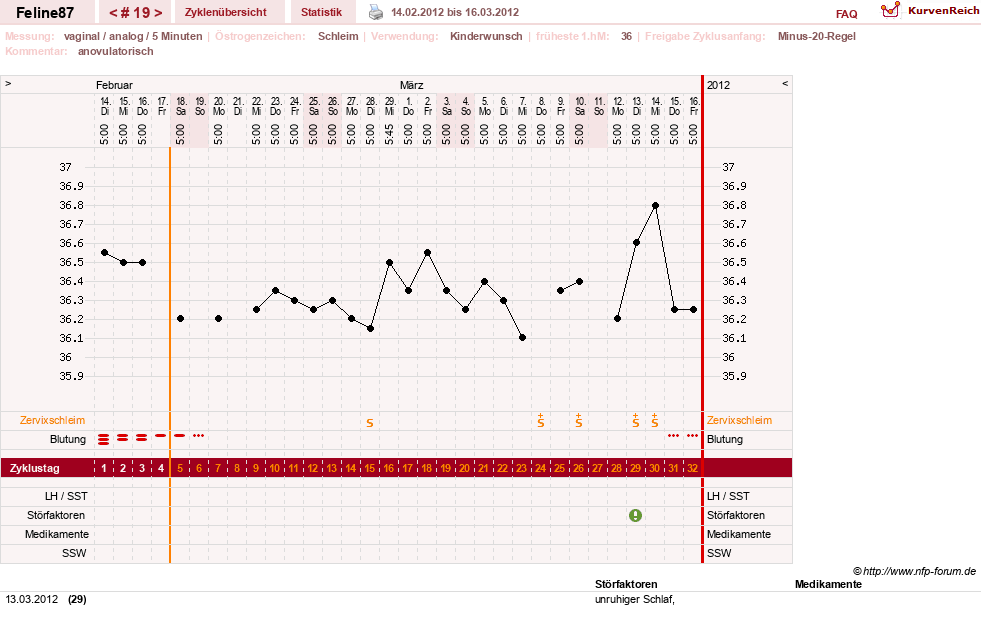
Task: Select the peak temperature point at 36.8
Action: pos(655,205)
